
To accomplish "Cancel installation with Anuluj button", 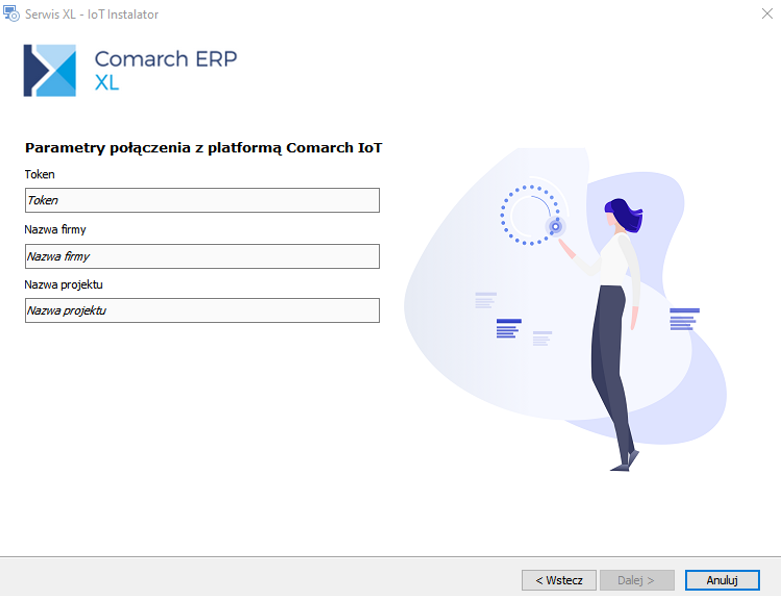I will (722, 580).
